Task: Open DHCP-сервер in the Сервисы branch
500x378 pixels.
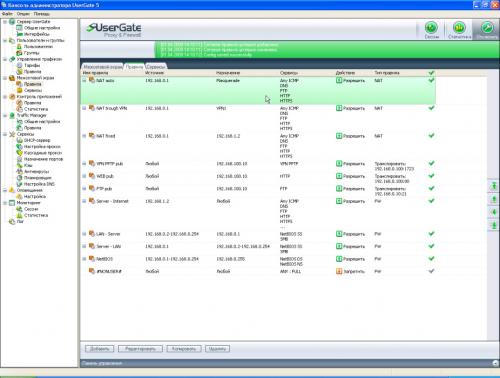Action: (37, 140)
